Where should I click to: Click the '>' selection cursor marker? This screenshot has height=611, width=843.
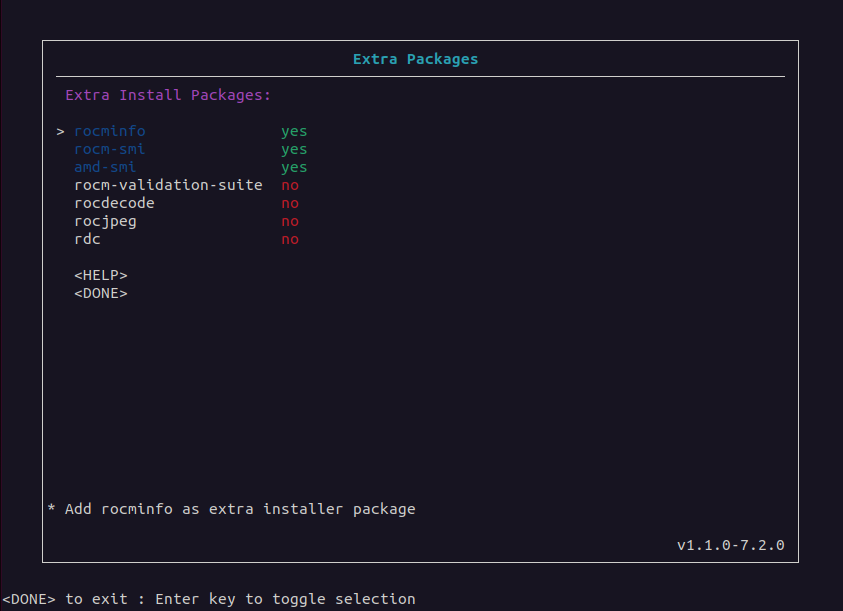[x=61, y=131]
